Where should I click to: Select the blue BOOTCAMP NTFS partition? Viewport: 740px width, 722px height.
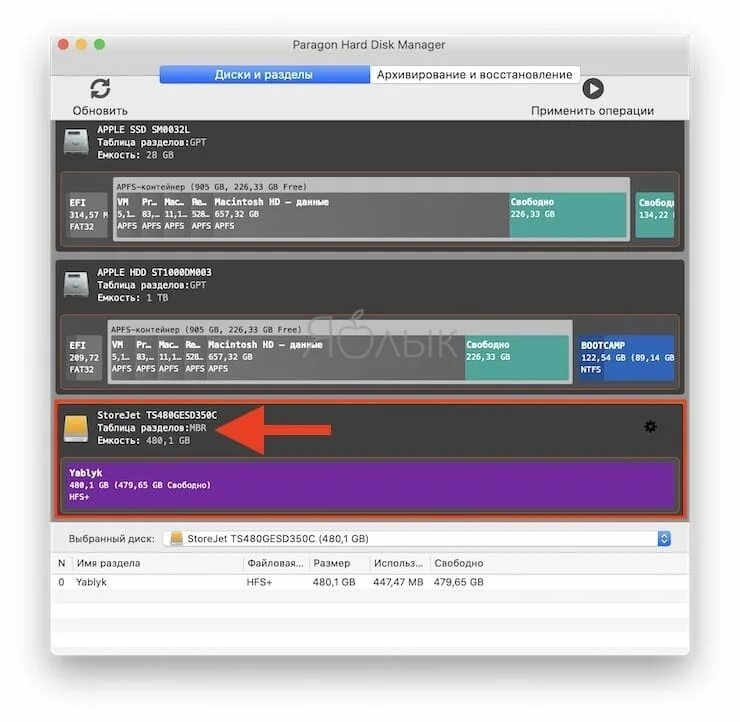(626, 358)
